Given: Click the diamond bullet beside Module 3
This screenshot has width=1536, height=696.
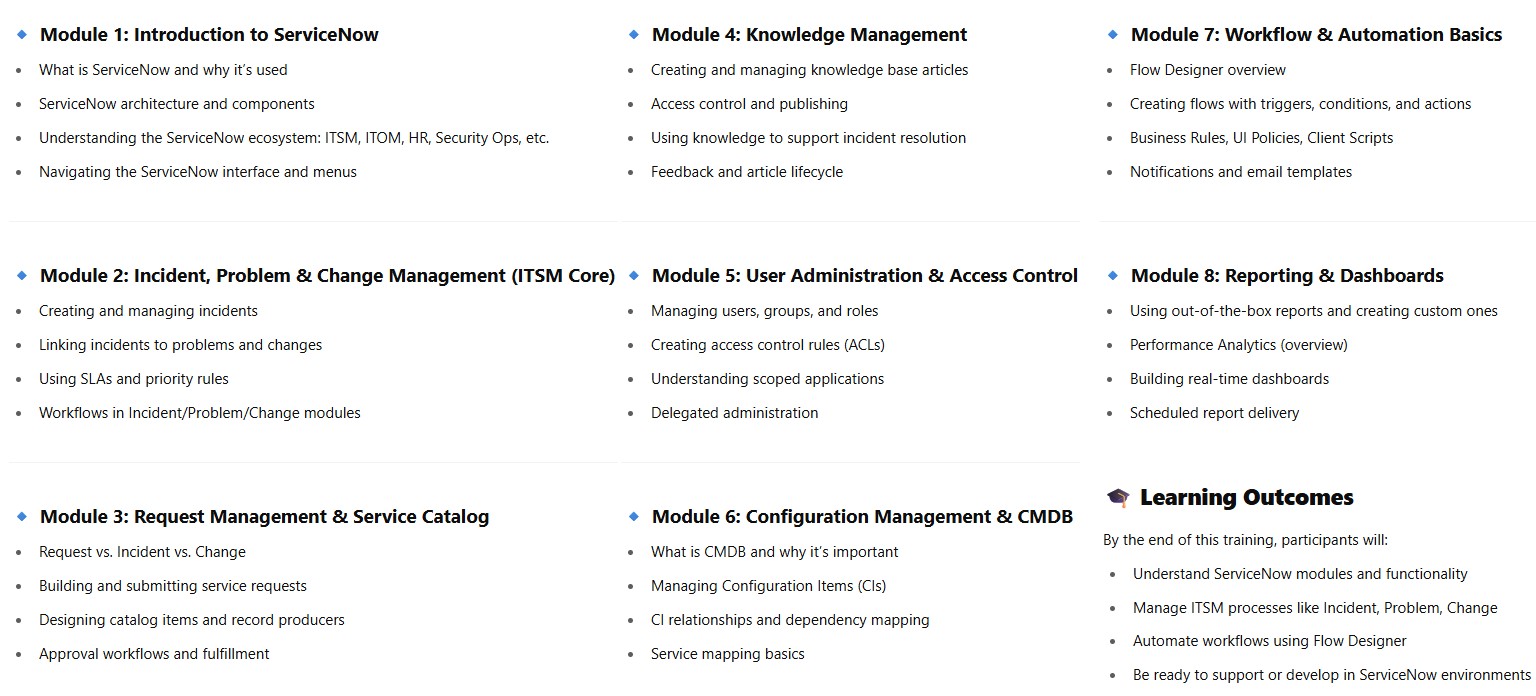Looking at the screenshot, I should pyautogui.click(x=22, y=516).
